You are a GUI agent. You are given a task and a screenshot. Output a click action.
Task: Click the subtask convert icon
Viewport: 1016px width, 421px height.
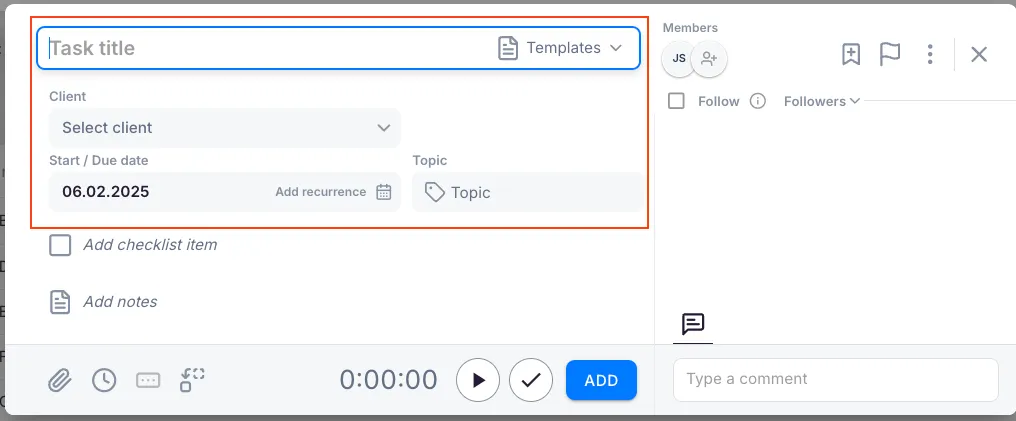coord(192,380)
